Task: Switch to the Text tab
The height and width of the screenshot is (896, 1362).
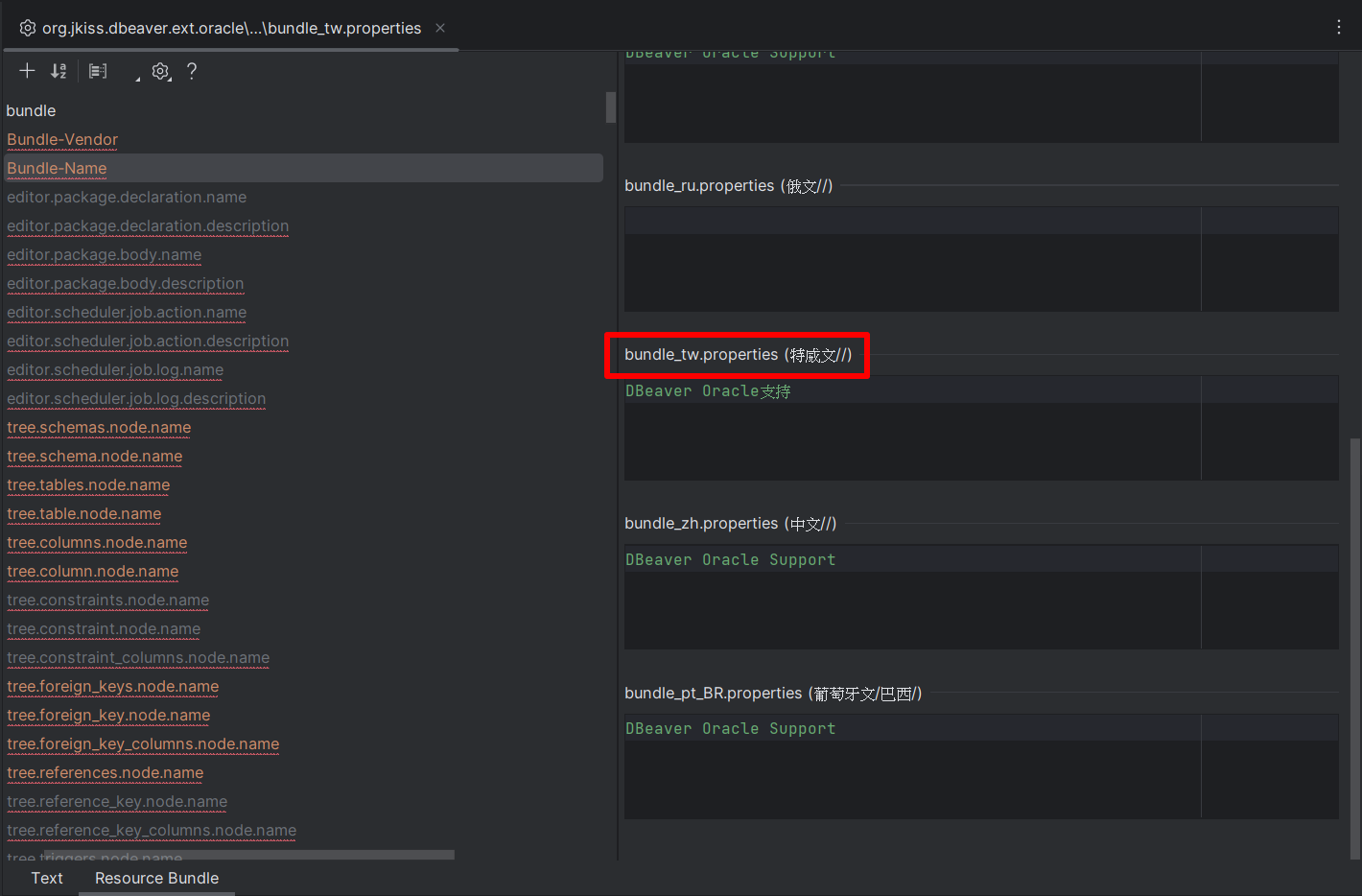Action: click(x=47, y=878)
